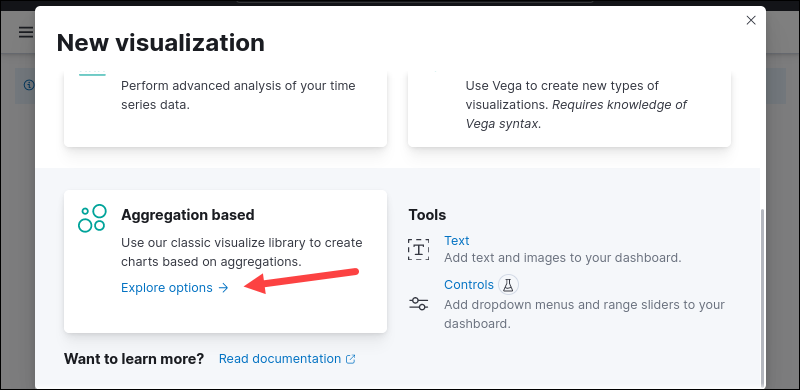Close the New visualization dialog

(751, 20)
